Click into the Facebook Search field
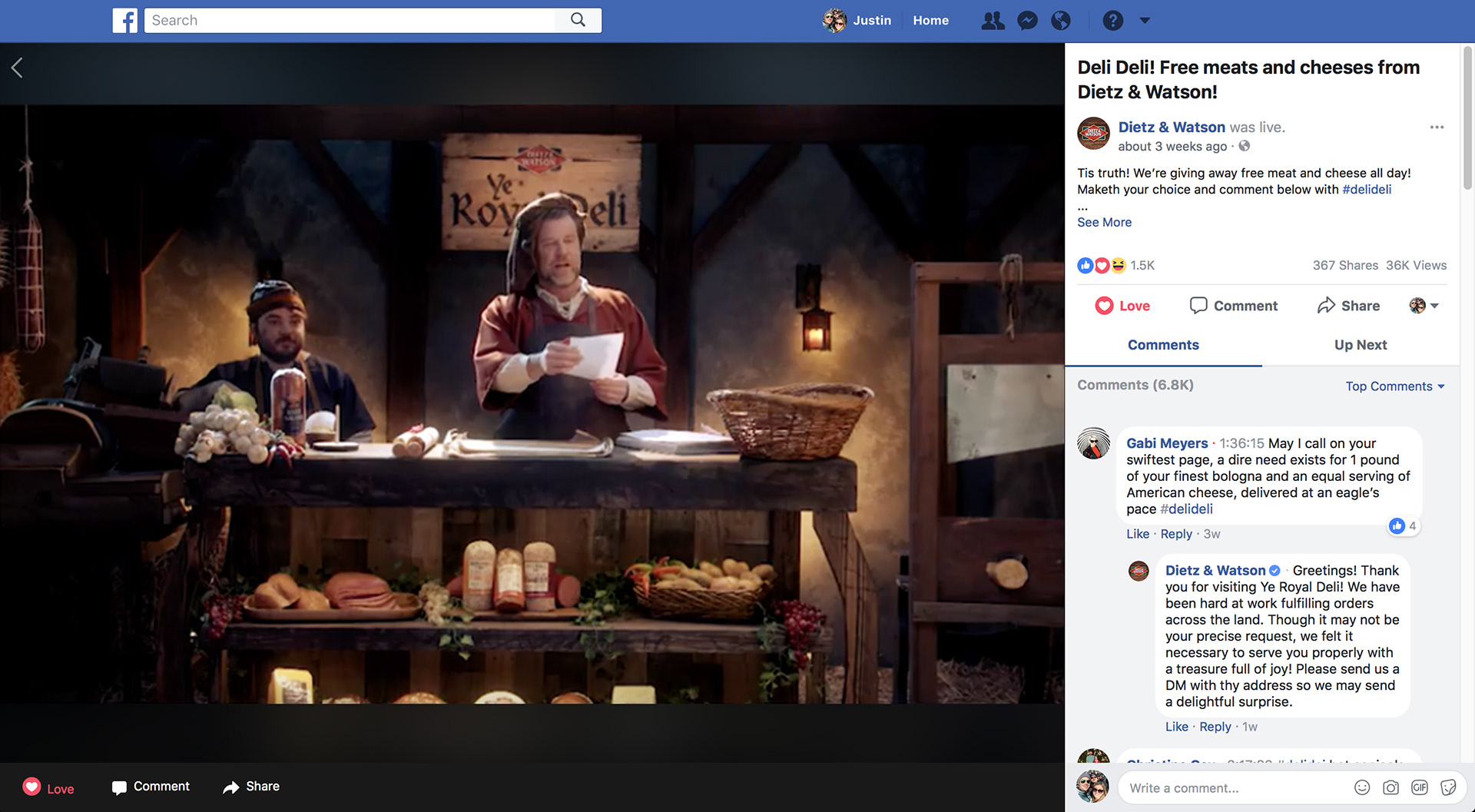This screenshot has width=1475, height=812. tap(350, 20)
